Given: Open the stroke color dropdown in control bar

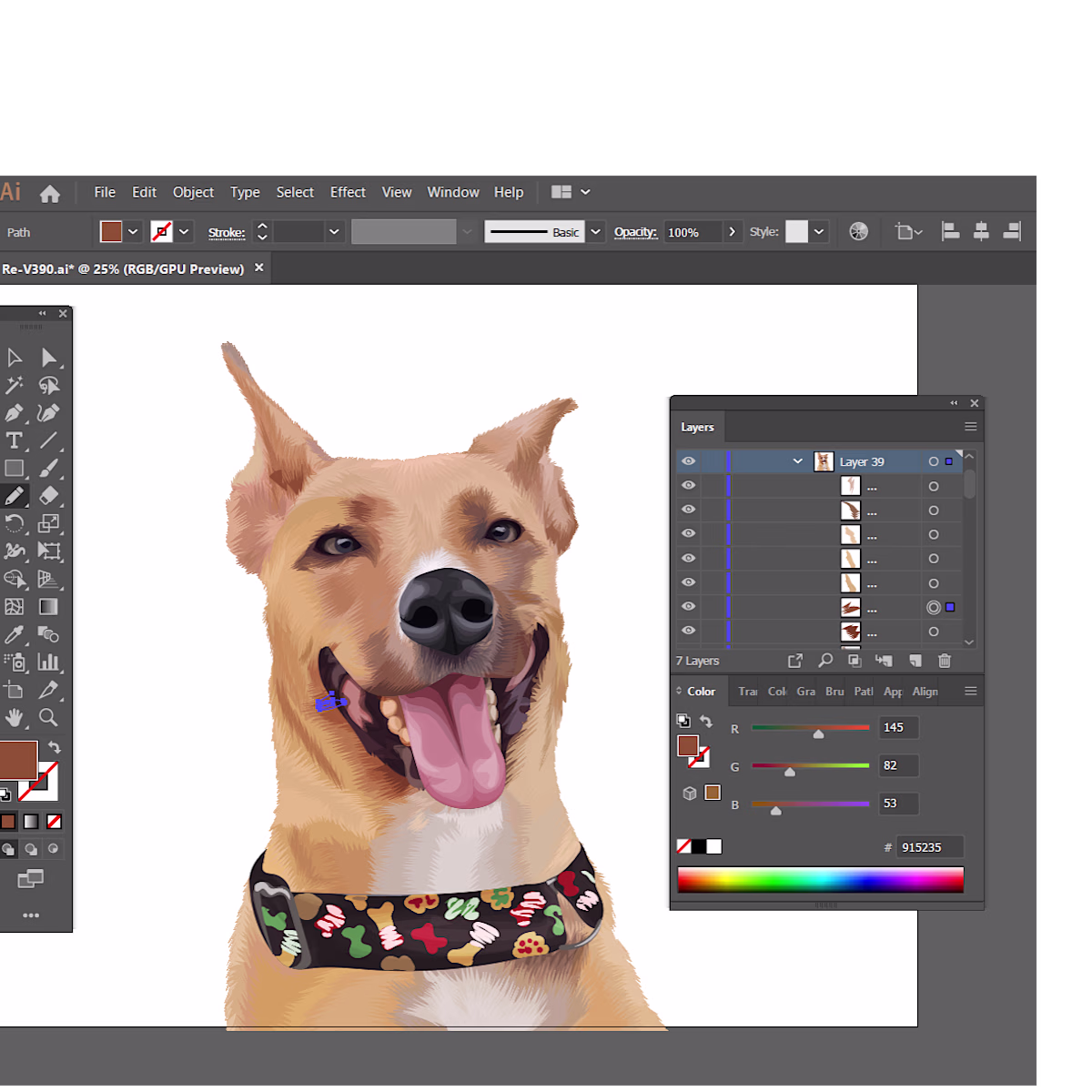Looking at the screenshot, I should coord(184,232).
